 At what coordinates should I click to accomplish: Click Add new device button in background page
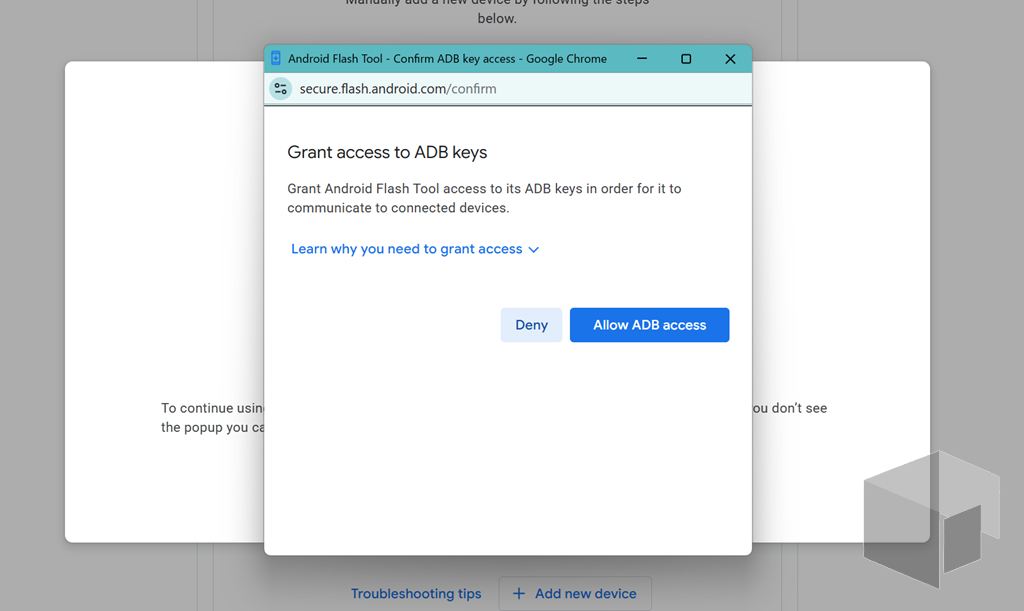click(575, 593)
